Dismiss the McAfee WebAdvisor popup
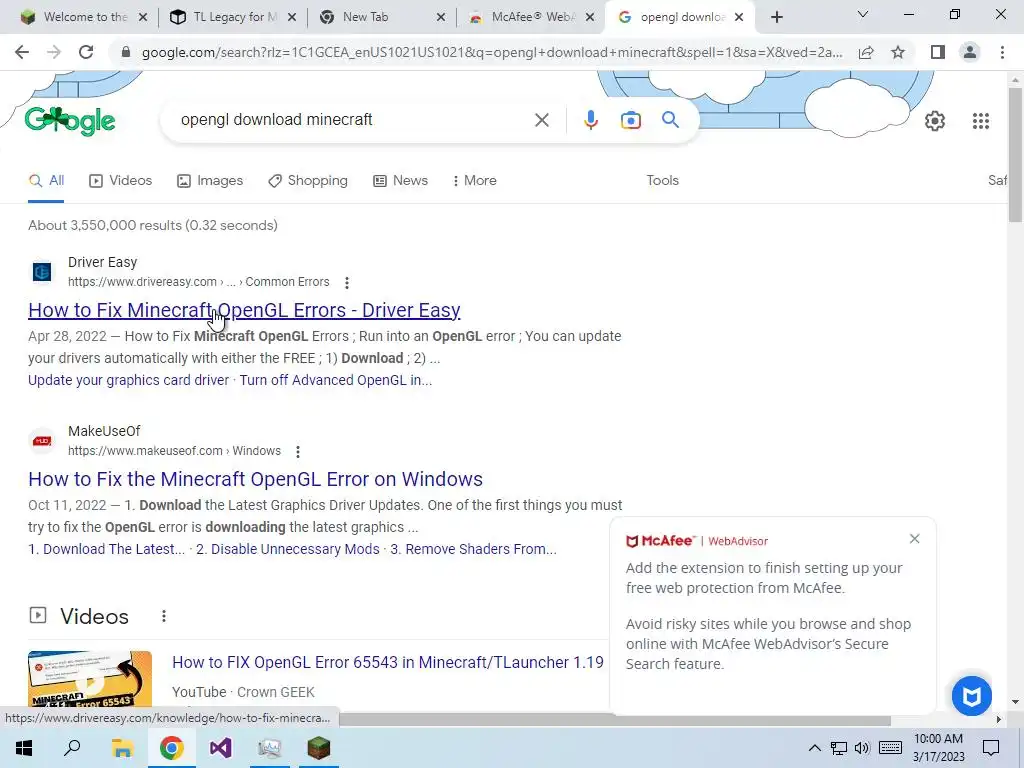Screen dimensions: 1024x768 (x=914, y=539)
